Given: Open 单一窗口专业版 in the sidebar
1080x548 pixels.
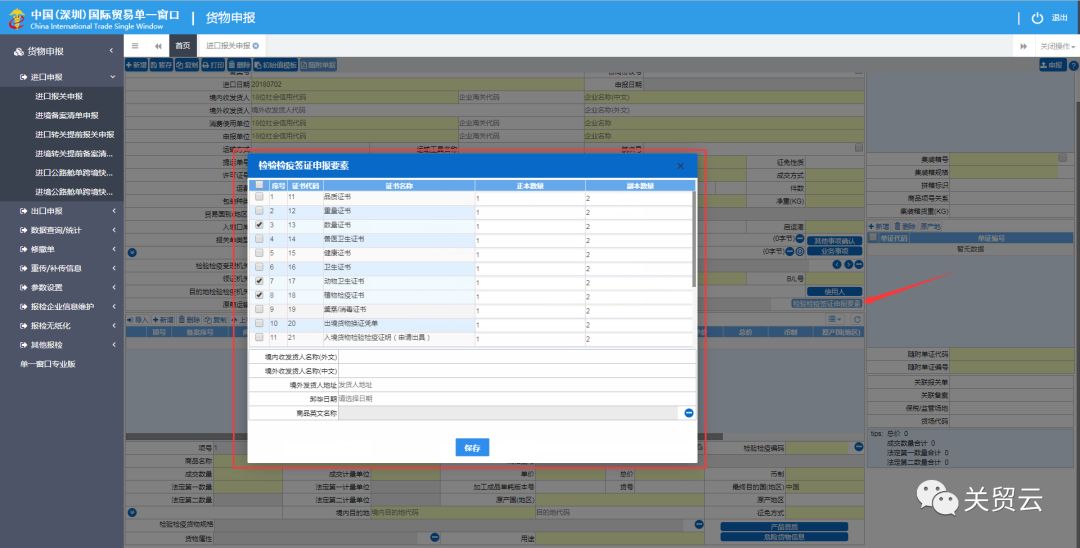Looking at the screenshot, I should 47,364.
